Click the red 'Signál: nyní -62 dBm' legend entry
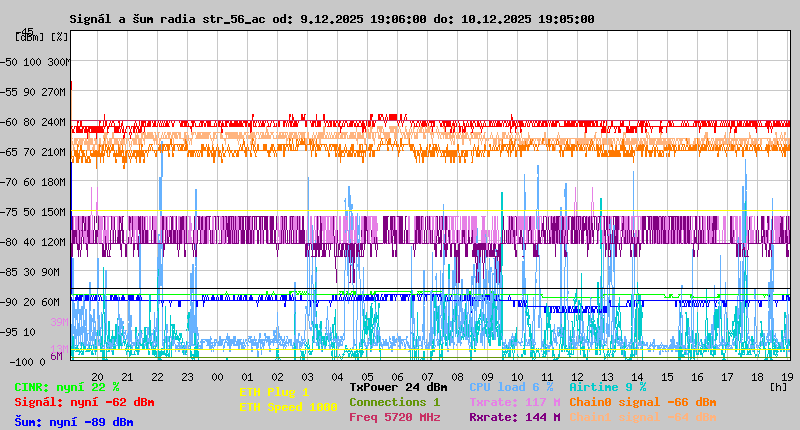This screenshot has width=800, height=430. click(x=84, y=402)
